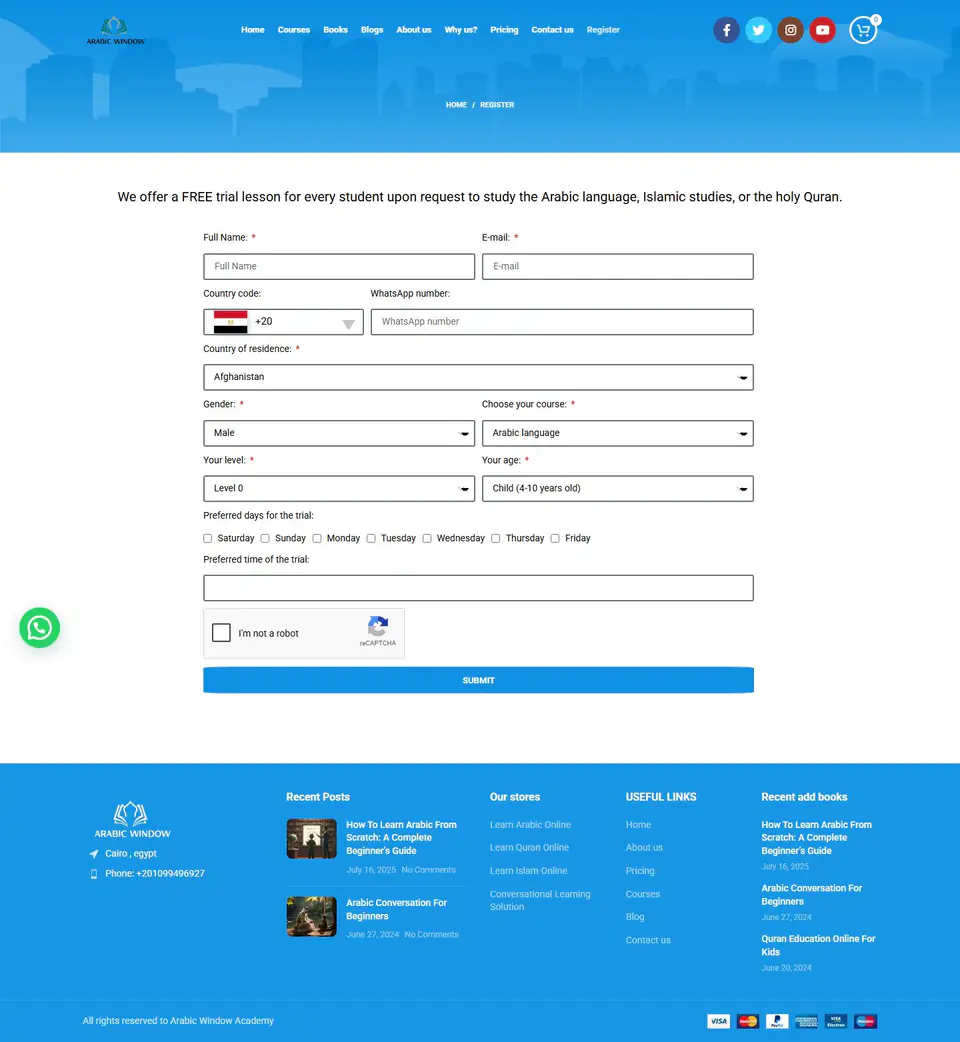Click the SUBMIT button

[478, 680]
